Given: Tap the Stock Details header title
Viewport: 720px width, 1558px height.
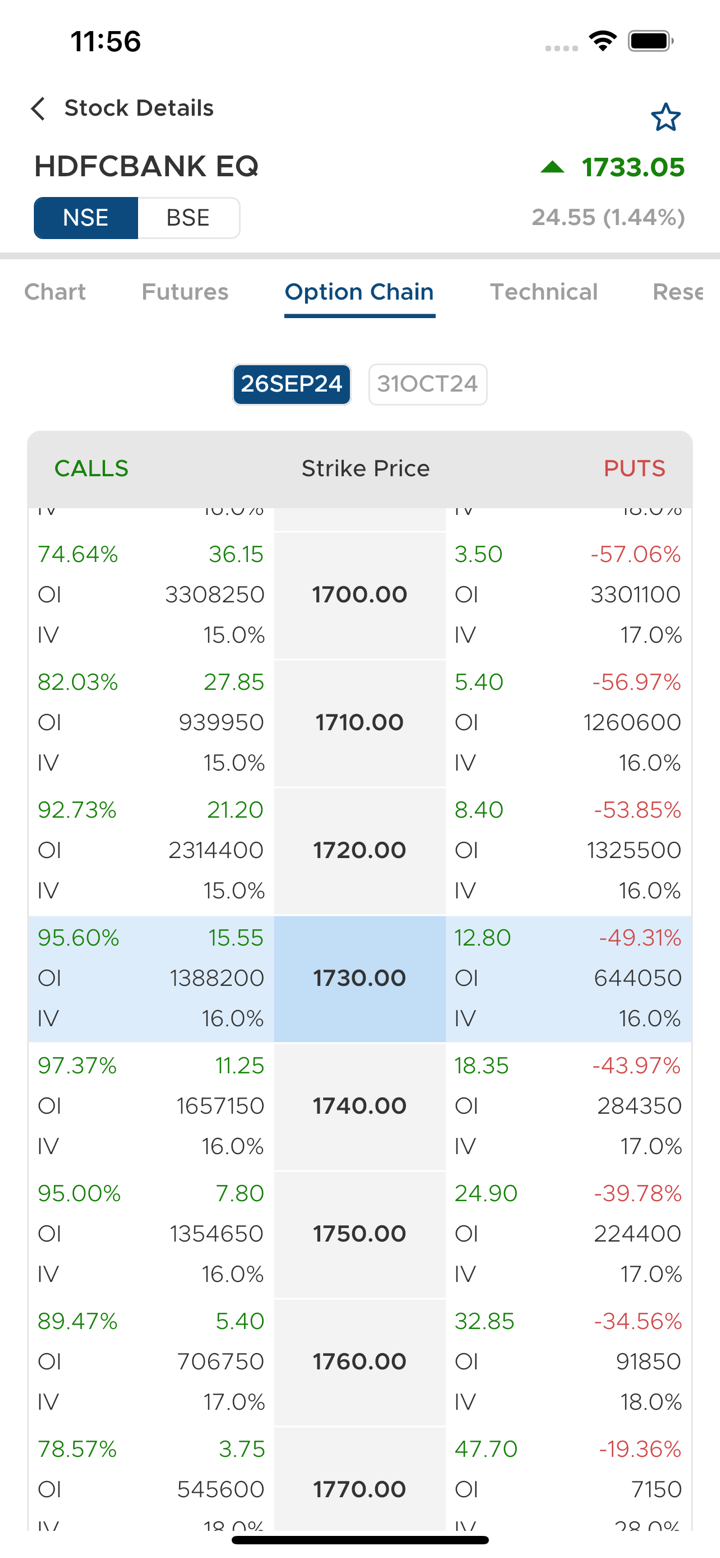Looking at the screenshot, I should tap(139, 108).
